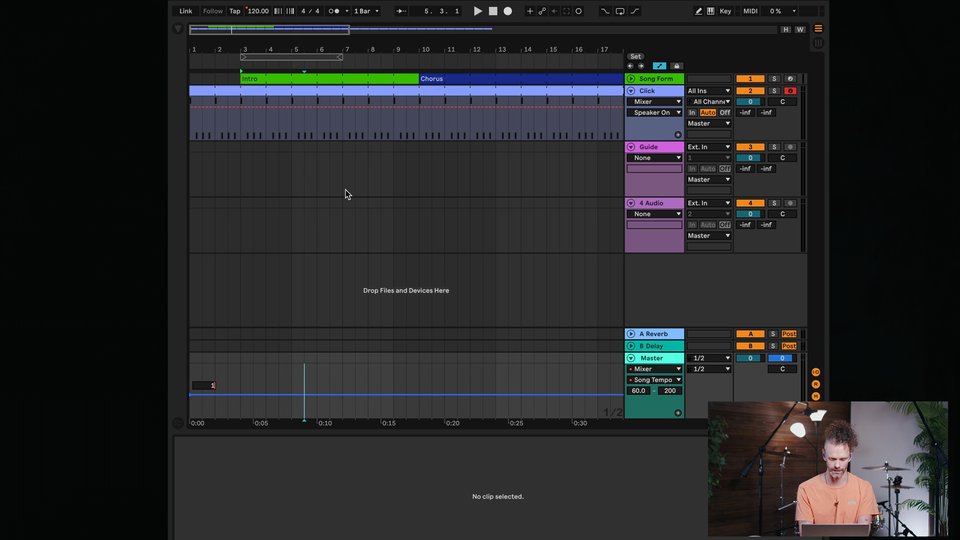Toggle Follow in the control bar
The width and height of the screenshot is (960, 540).
click(x=212, y=11)
